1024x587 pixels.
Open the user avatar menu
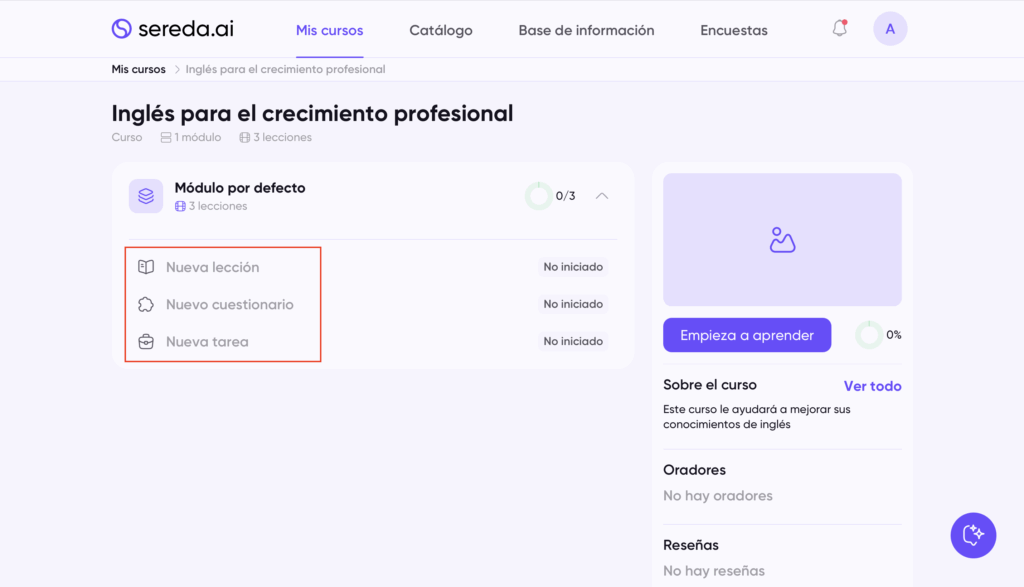point(890,29)
